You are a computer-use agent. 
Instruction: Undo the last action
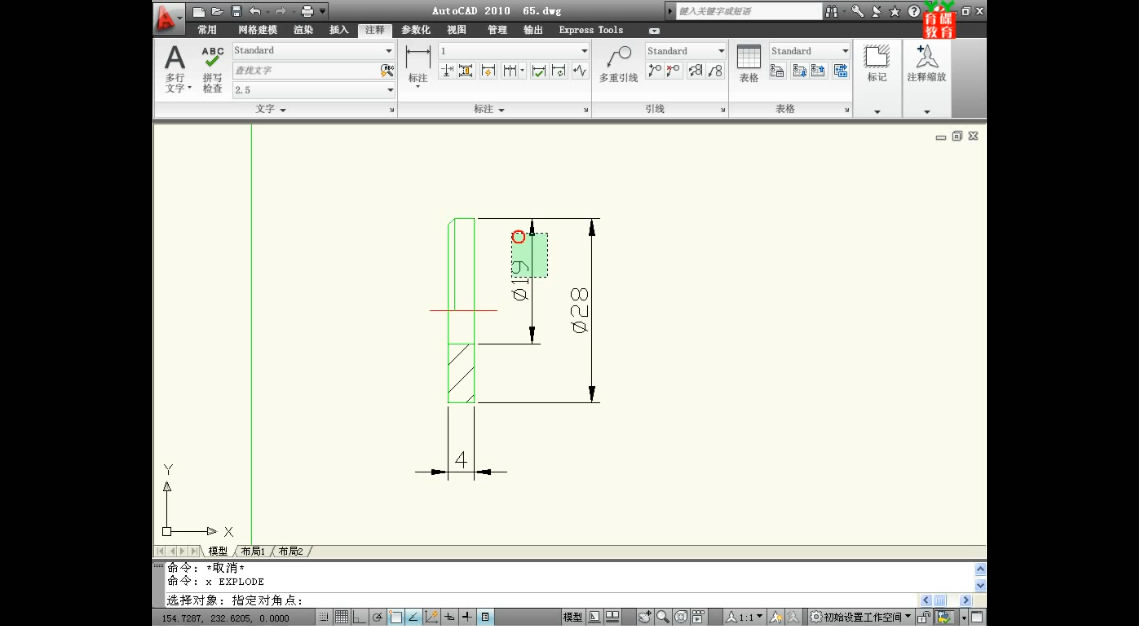pos(254,11)
